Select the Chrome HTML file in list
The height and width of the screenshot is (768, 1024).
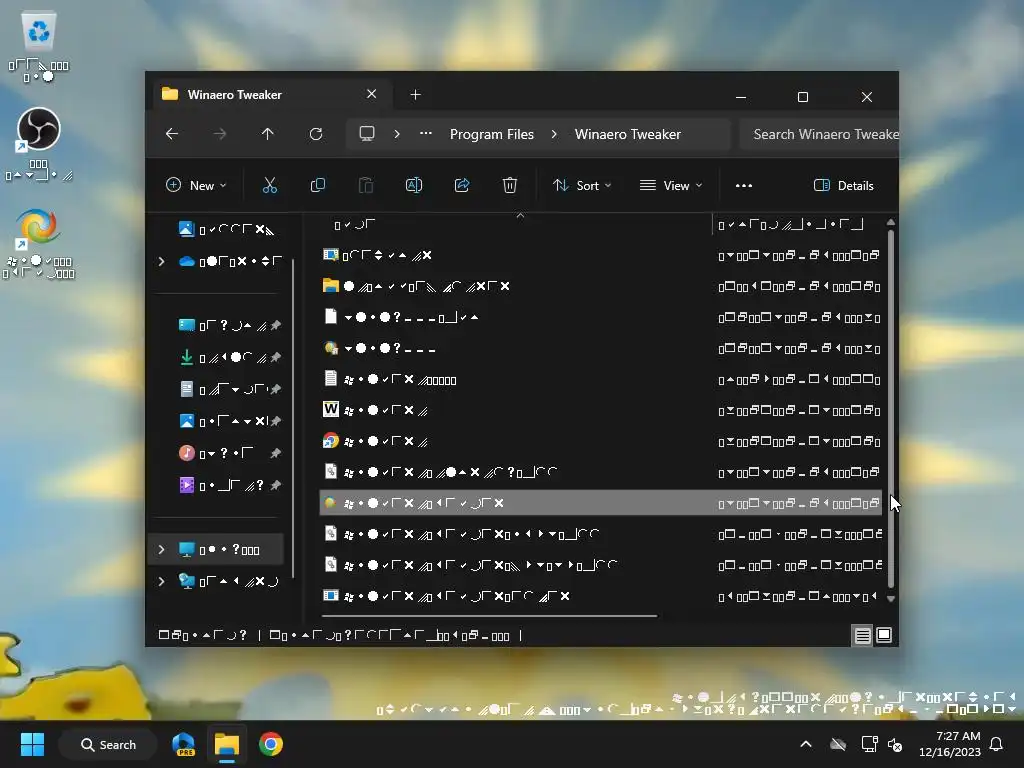tap(331, 441)
